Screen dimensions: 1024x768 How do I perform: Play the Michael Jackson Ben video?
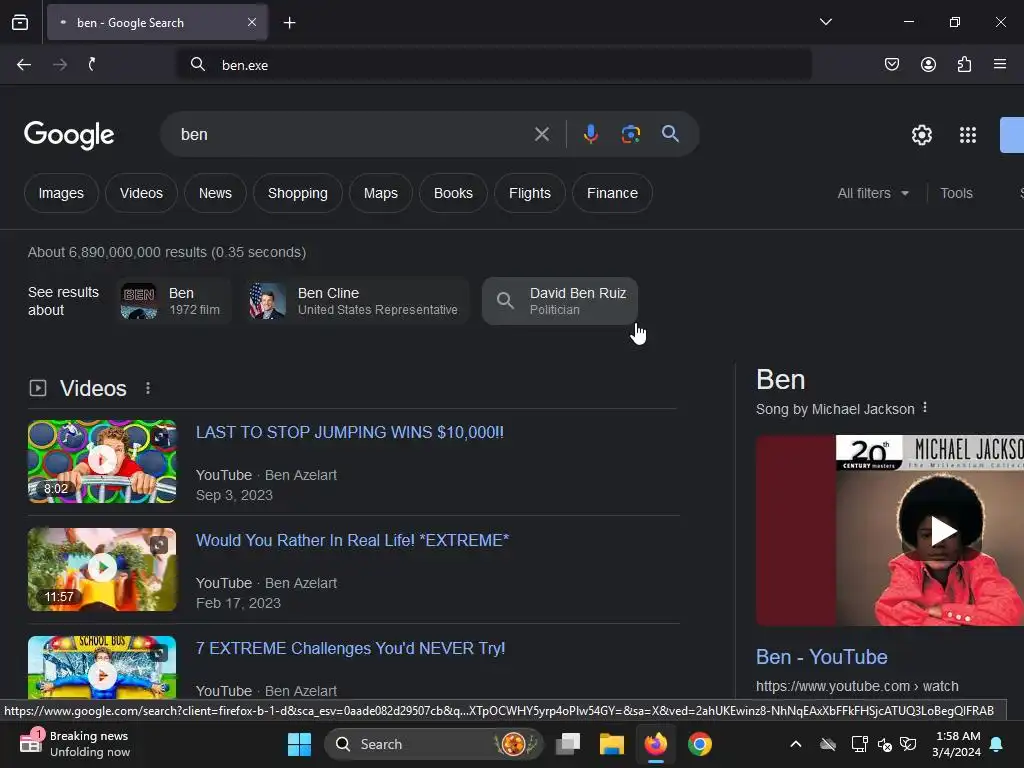coord(943,530)
